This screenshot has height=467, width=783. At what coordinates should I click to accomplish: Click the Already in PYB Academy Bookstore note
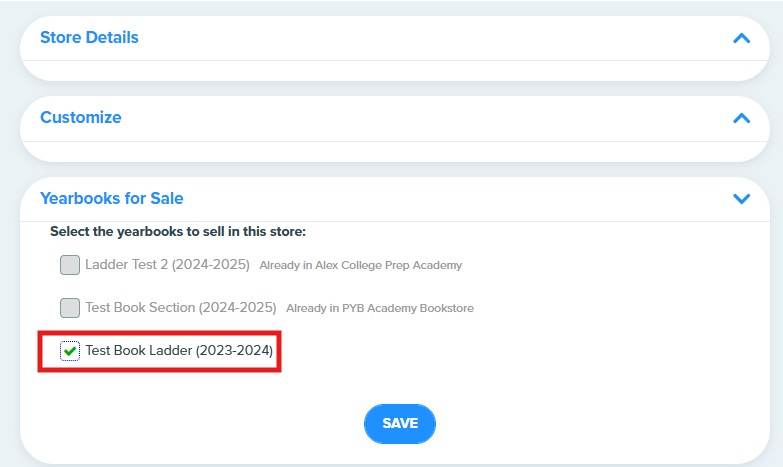380,308
